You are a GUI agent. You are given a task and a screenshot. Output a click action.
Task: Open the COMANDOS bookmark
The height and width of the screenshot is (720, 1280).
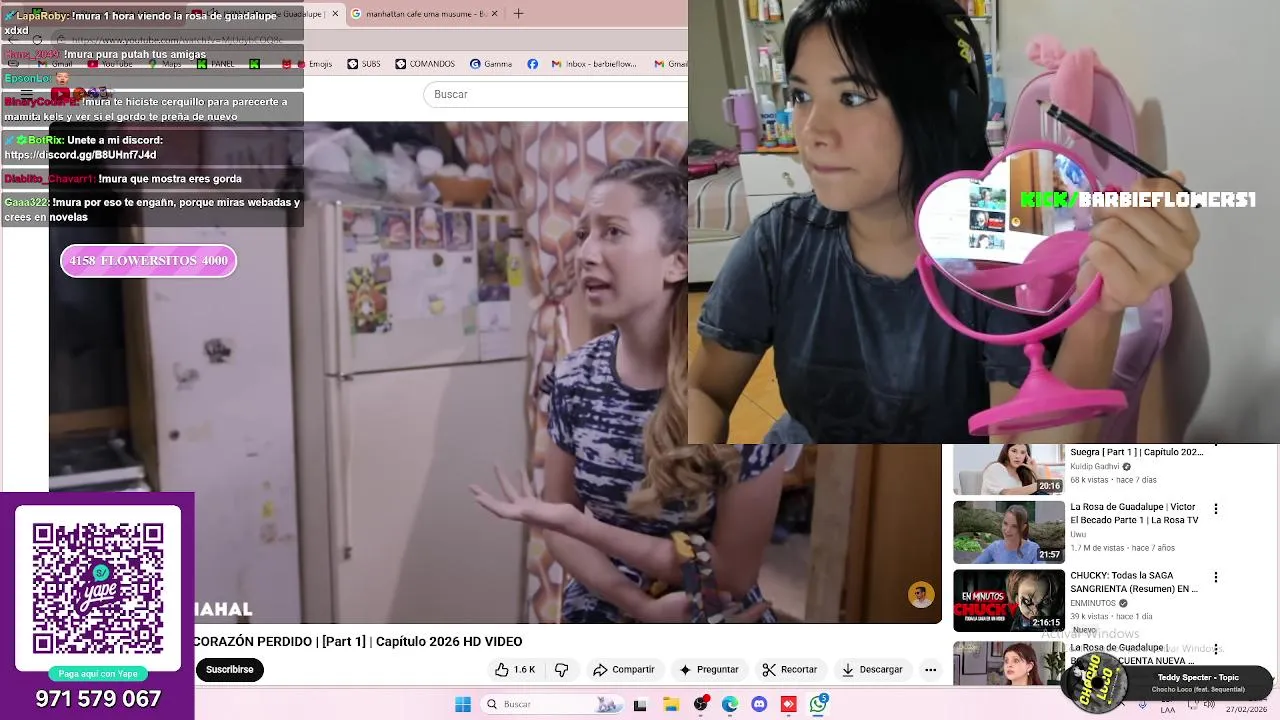pos(425,64)
